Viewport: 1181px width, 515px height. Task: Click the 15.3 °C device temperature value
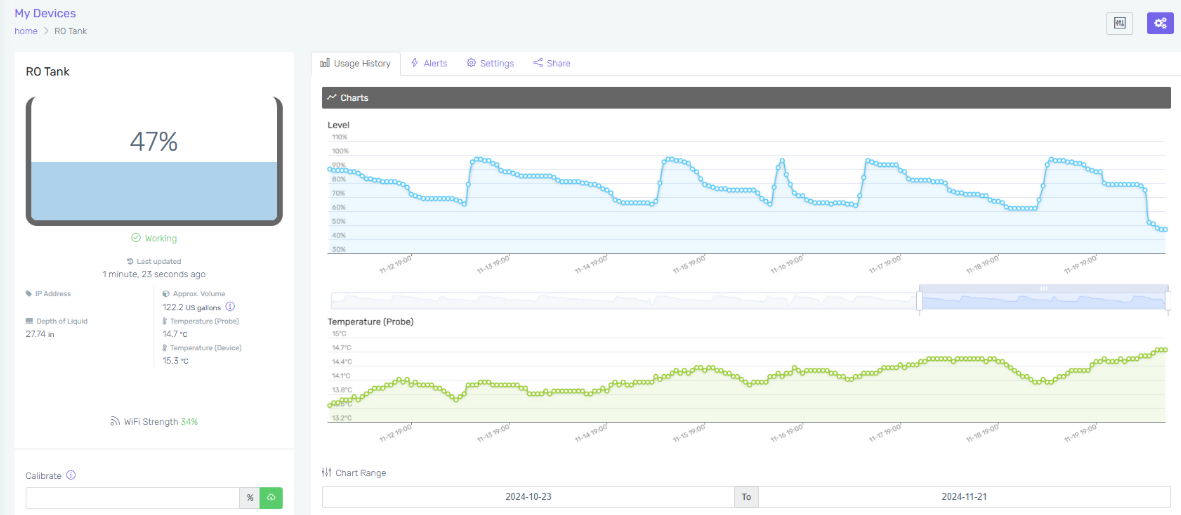(175, 361)
